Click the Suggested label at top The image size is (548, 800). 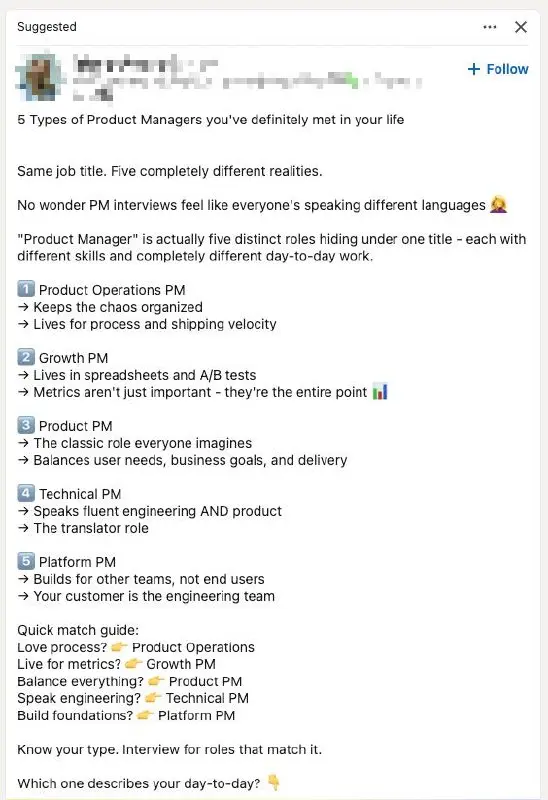click(47, 27)
